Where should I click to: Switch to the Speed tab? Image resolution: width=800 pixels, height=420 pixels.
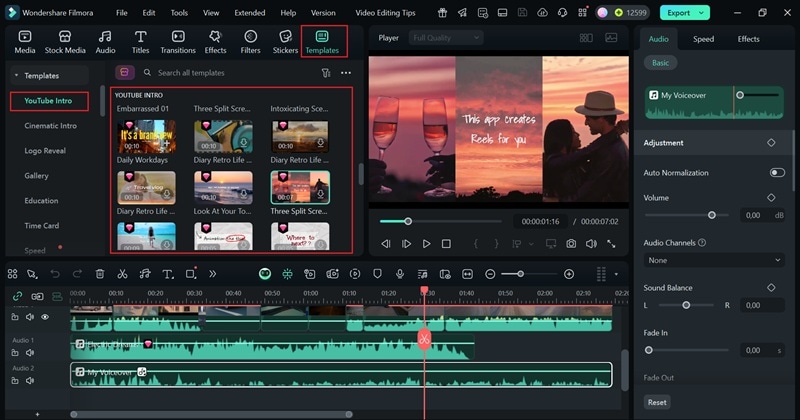[x=703, y=39]
